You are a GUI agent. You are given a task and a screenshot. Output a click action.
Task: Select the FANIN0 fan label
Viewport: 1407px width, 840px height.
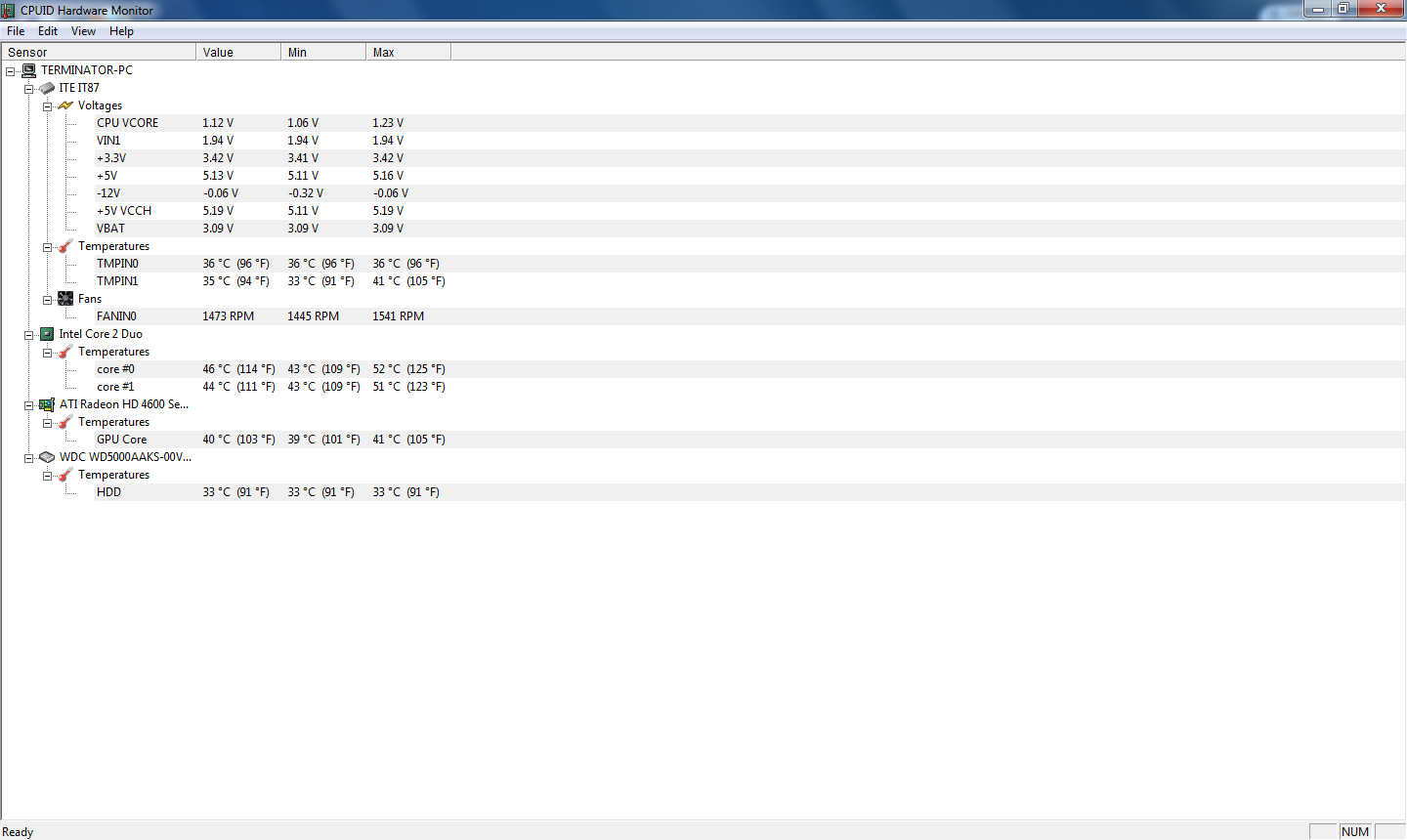[116, 316]
